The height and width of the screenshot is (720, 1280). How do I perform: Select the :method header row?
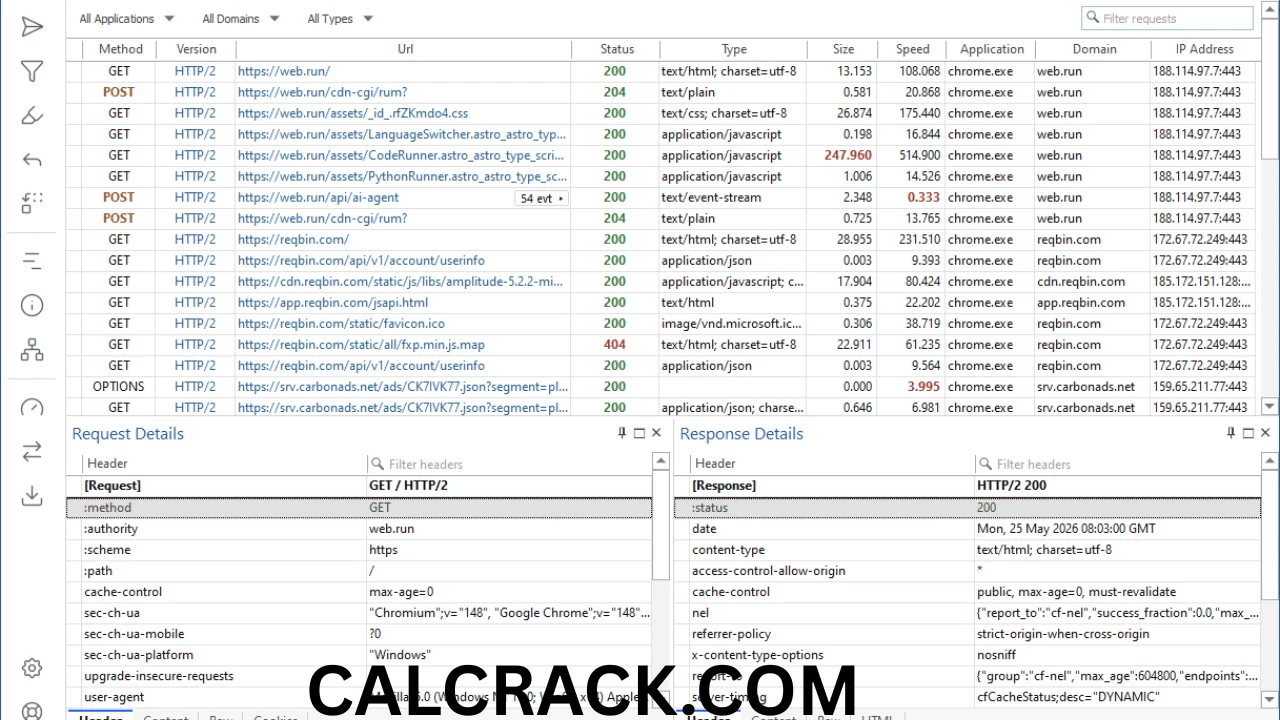coord(359,508)
